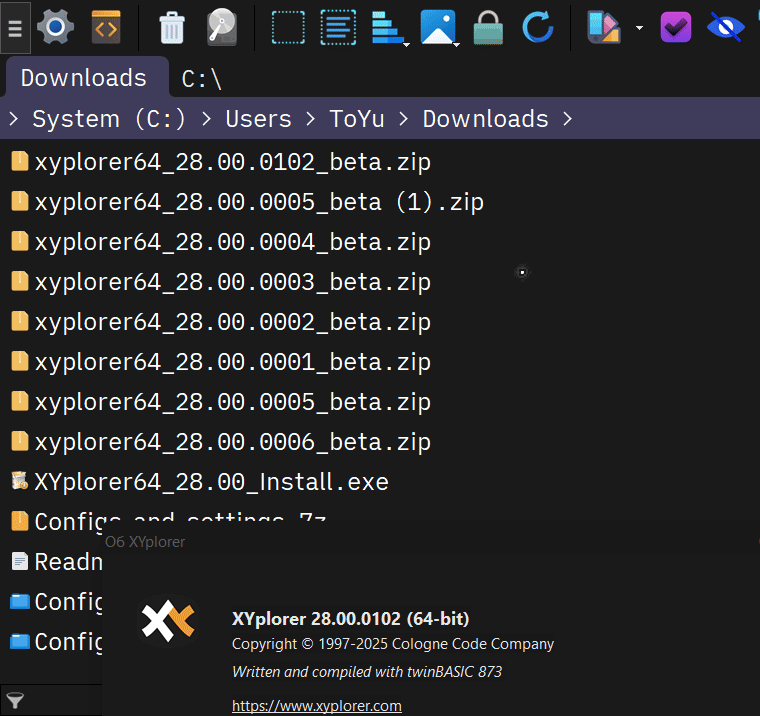760x716 pixels.
Task: Select xyplorer64_28.00.0004_beta.zip
Action: 233,242
